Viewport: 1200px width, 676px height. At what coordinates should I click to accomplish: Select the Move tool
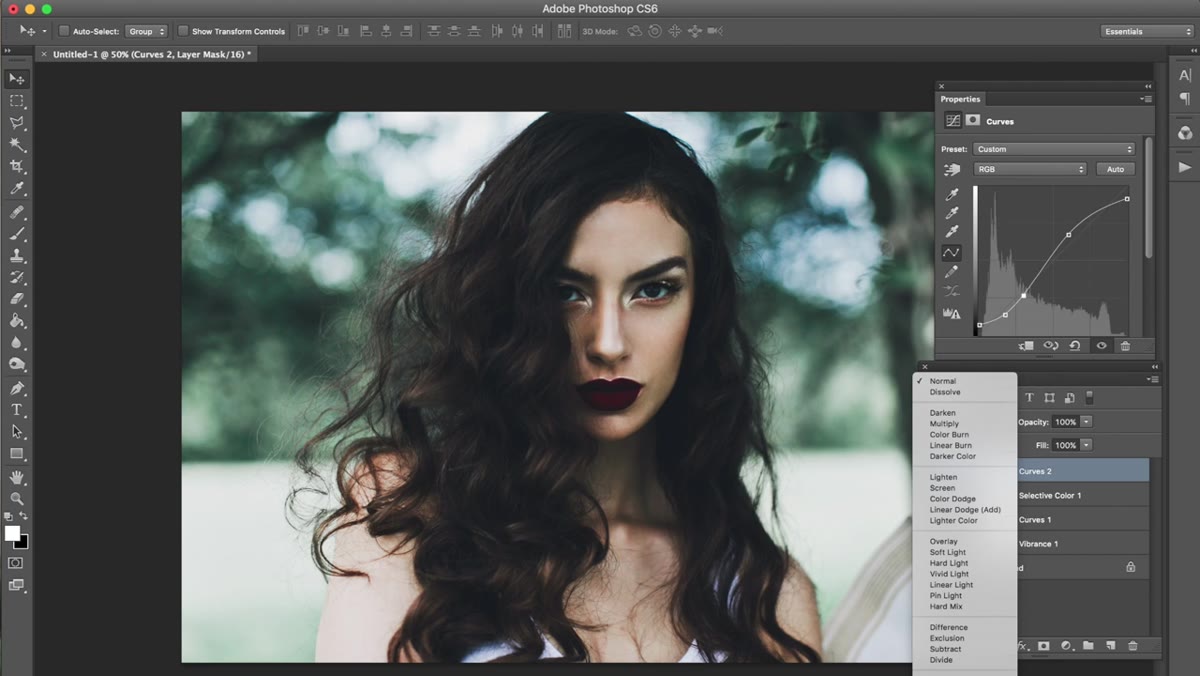(x=17, y=79)
